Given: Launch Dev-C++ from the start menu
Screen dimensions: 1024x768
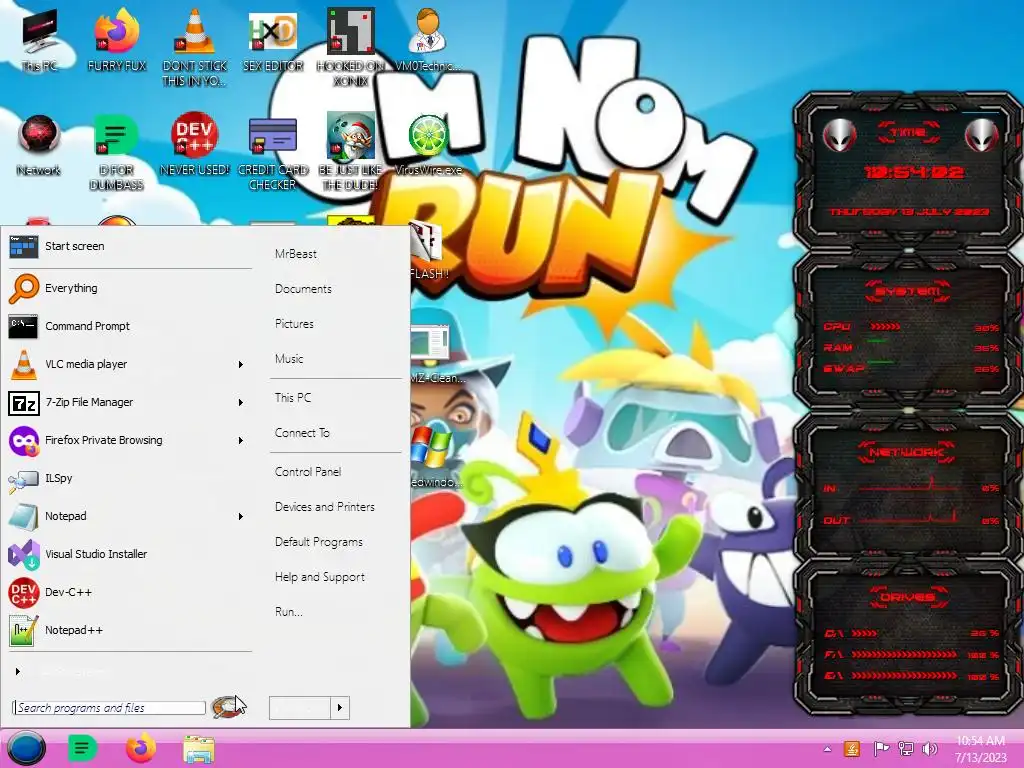Looking at the screenshot, I should point(129,592).
